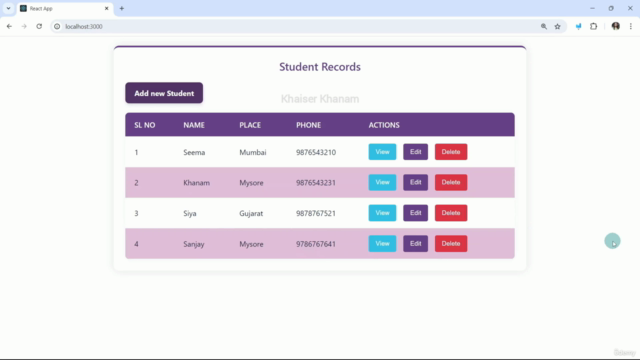Edit Khanam's record
Viewport: 640px width, 360px height.
pos(416,182)
